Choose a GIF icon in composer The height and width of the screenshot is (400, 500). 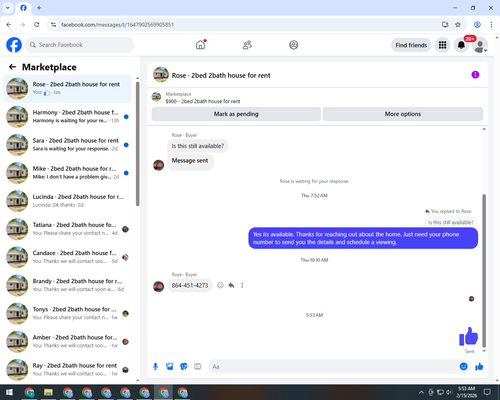tap(198, 367)
